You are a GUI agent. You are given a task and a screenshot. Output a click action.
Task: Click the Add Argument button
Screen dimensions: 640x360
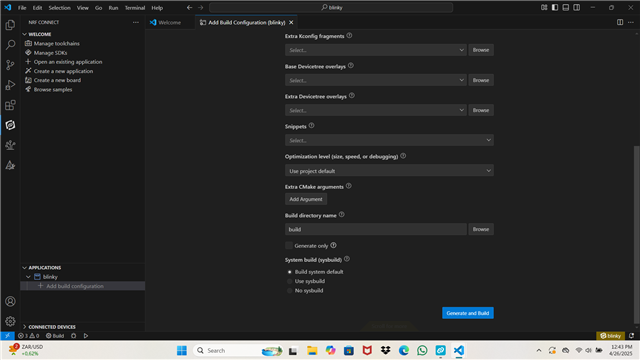point(306,199)
